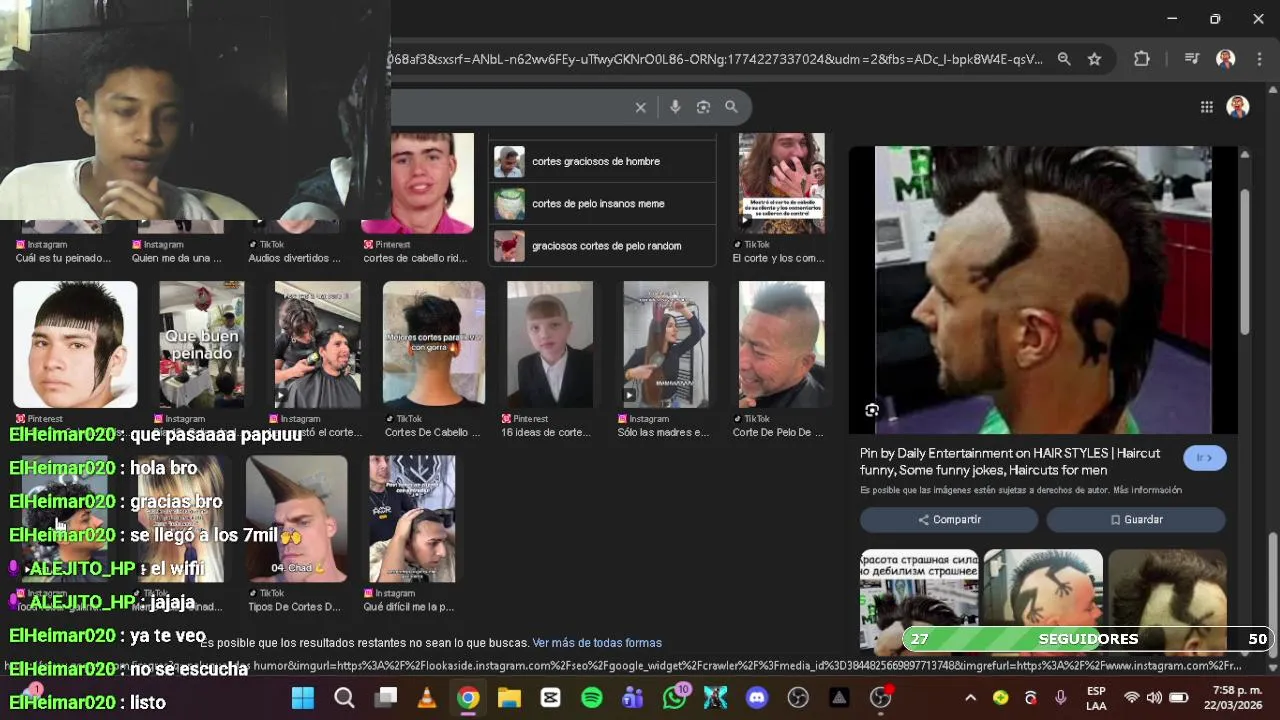The image size is (1280, 720).
Task: Switch to Google Chrome on taskbar
Action: tap(468, 698)
